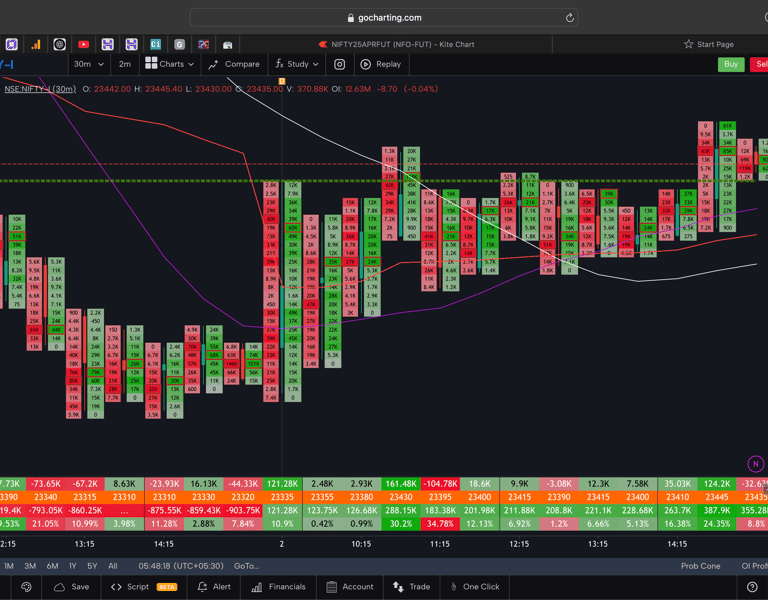Open the gray 'G' pinned tab
768x600 pixels.
(179, 45)
